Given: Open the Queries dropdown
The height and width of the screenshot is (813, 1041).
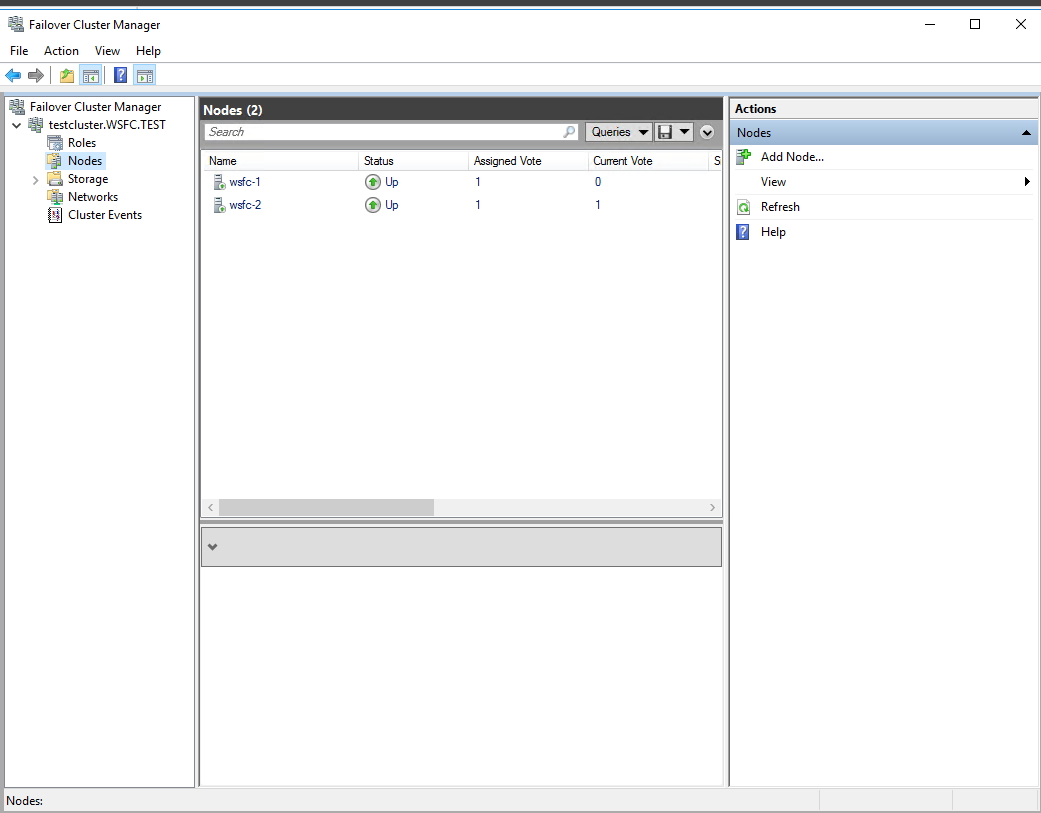Looking at the screenshot, I should (x=618, y=132).
